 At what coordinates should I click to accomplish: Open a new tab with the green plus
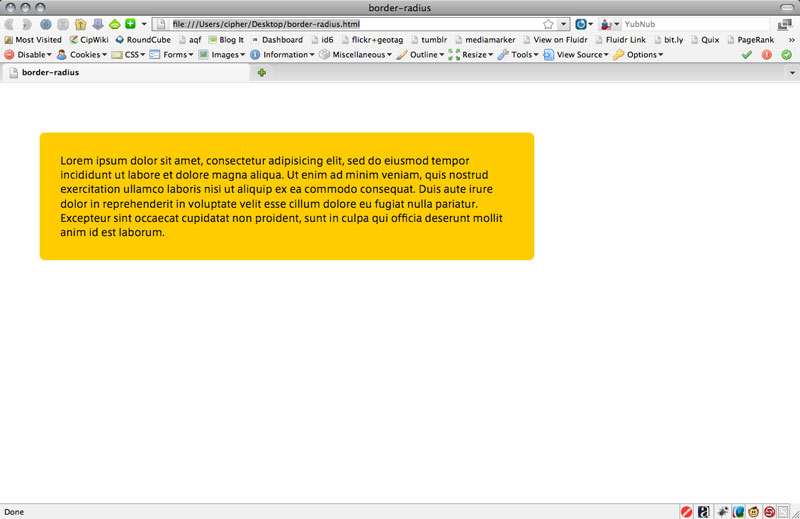(262, 73)
